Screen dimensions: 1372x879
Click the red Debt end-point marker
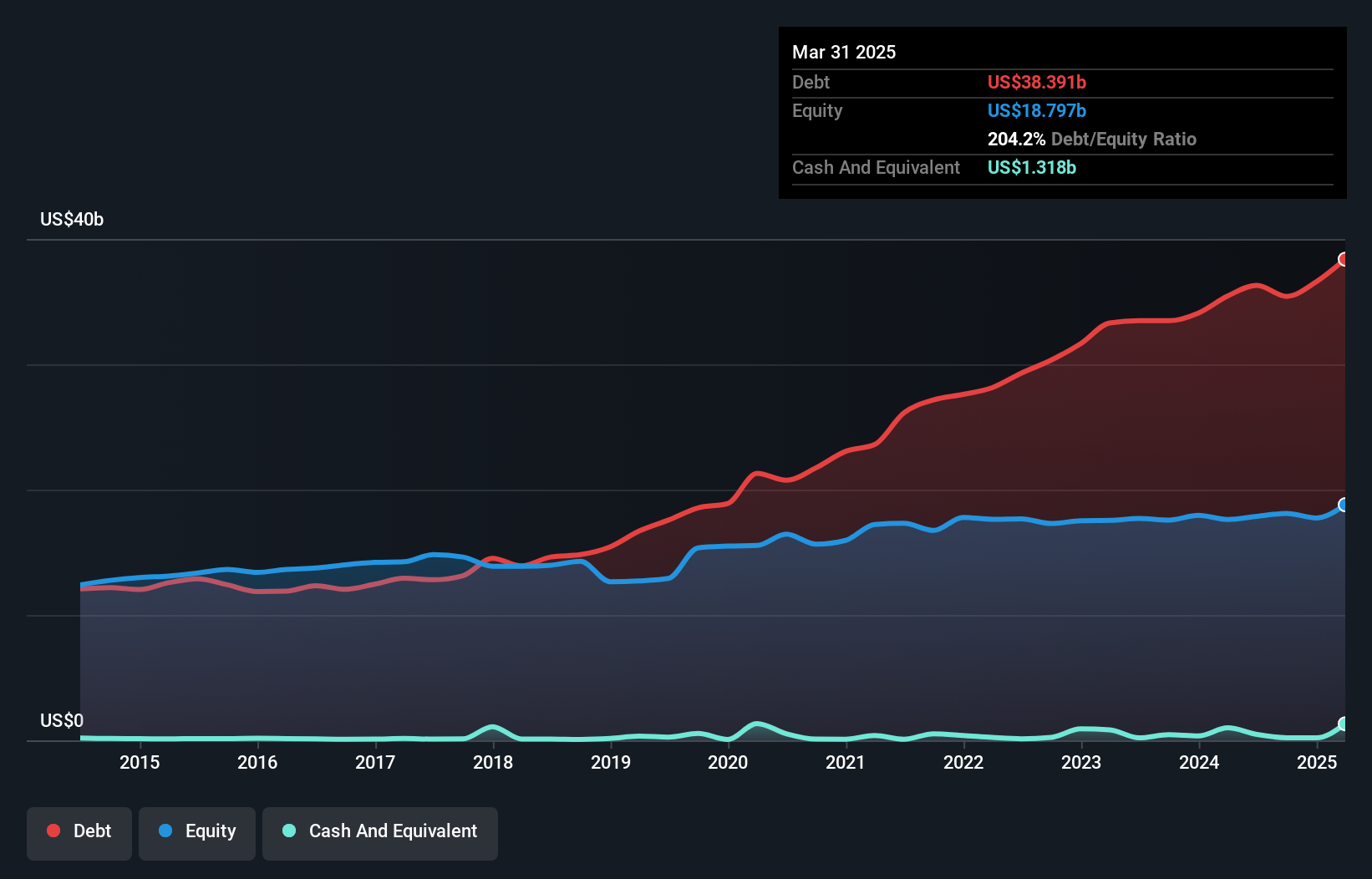coord(1344,259)
